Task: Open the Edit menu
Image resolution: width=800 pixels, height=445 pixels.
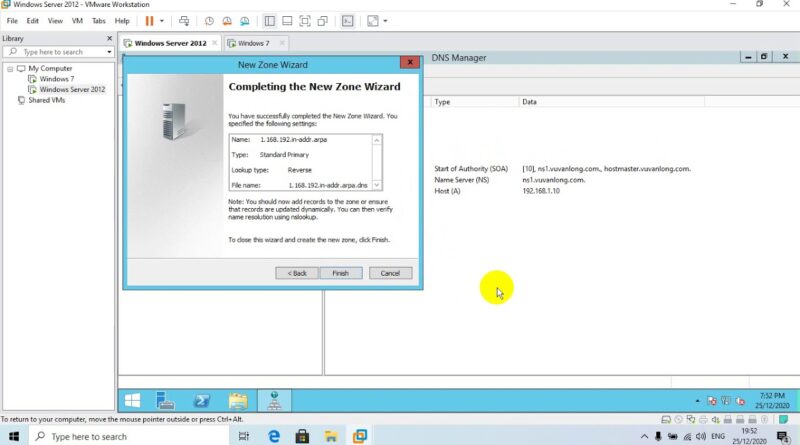Action: click(33, 21)
